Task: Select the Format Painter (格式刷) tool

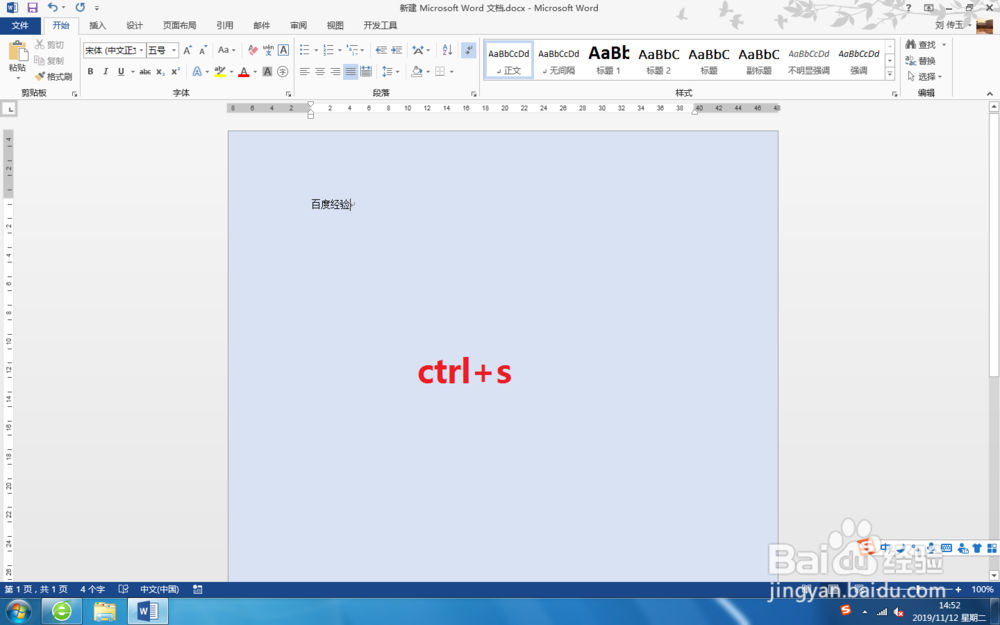Action: [53, 77]
